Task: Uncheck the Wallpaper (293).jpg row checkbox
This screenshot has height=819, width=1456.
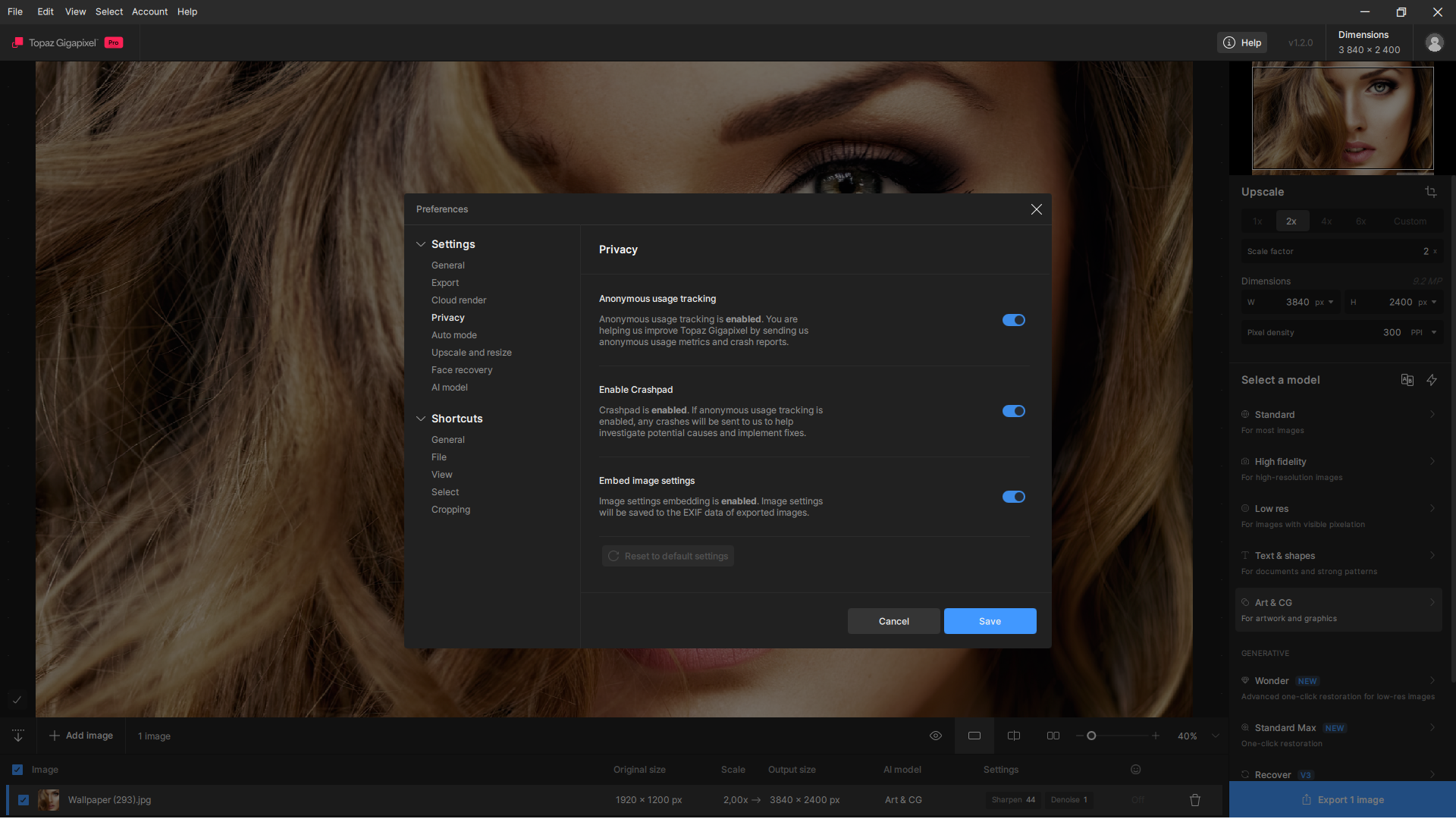Action: tap(24, 800)
